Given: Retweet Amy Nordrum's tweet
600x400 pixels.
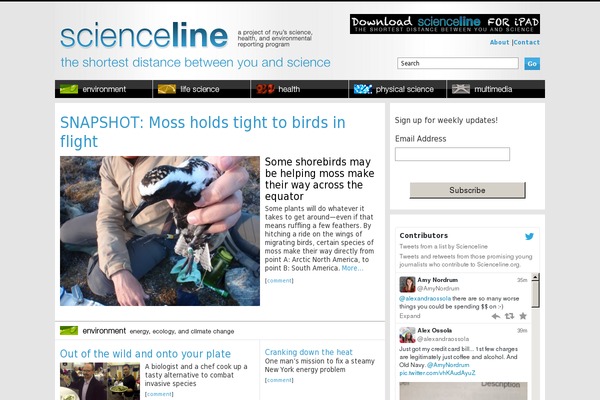Looking at the screenshot, I should coord(509,316).
